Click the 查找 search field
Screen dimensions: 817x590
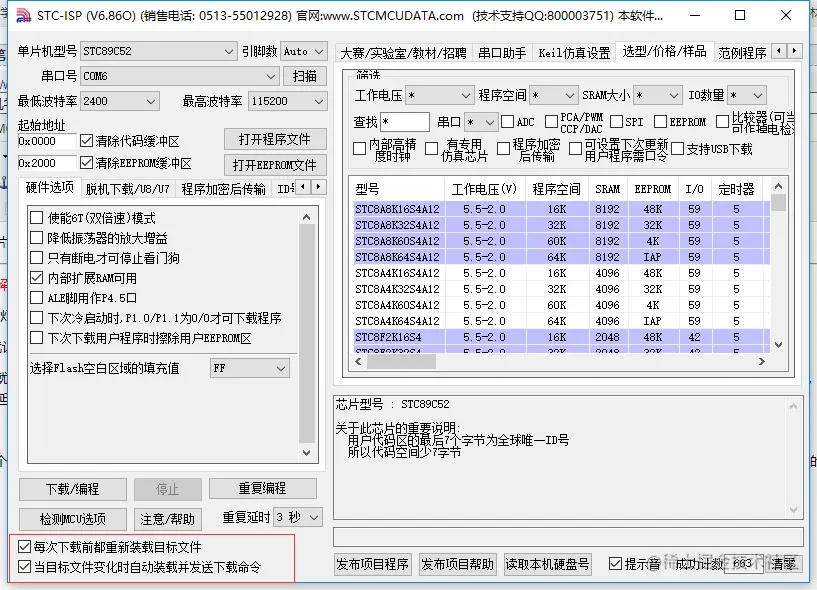point(405,122)
